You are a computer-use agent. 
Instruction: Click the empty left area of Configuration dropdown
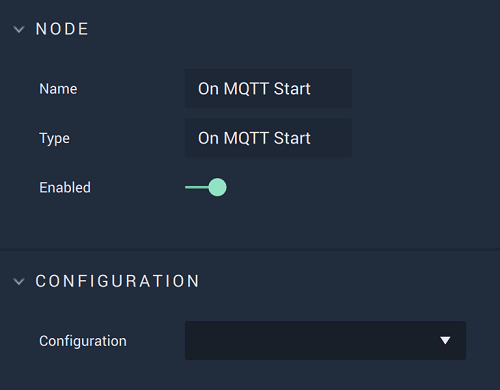[253, 340]
